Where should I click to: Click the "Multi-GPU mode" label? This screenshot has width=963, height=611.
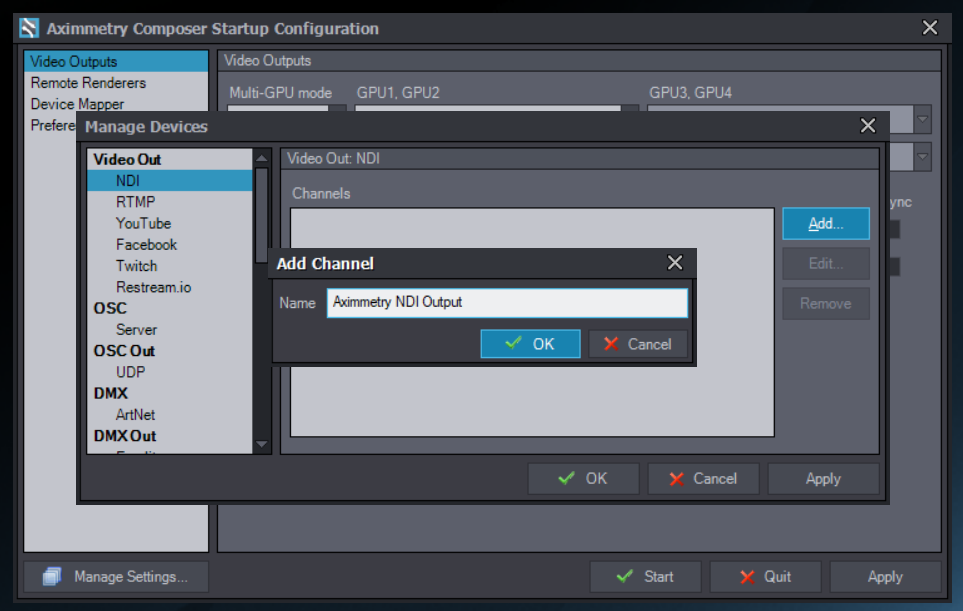click(x=281, y=93)
